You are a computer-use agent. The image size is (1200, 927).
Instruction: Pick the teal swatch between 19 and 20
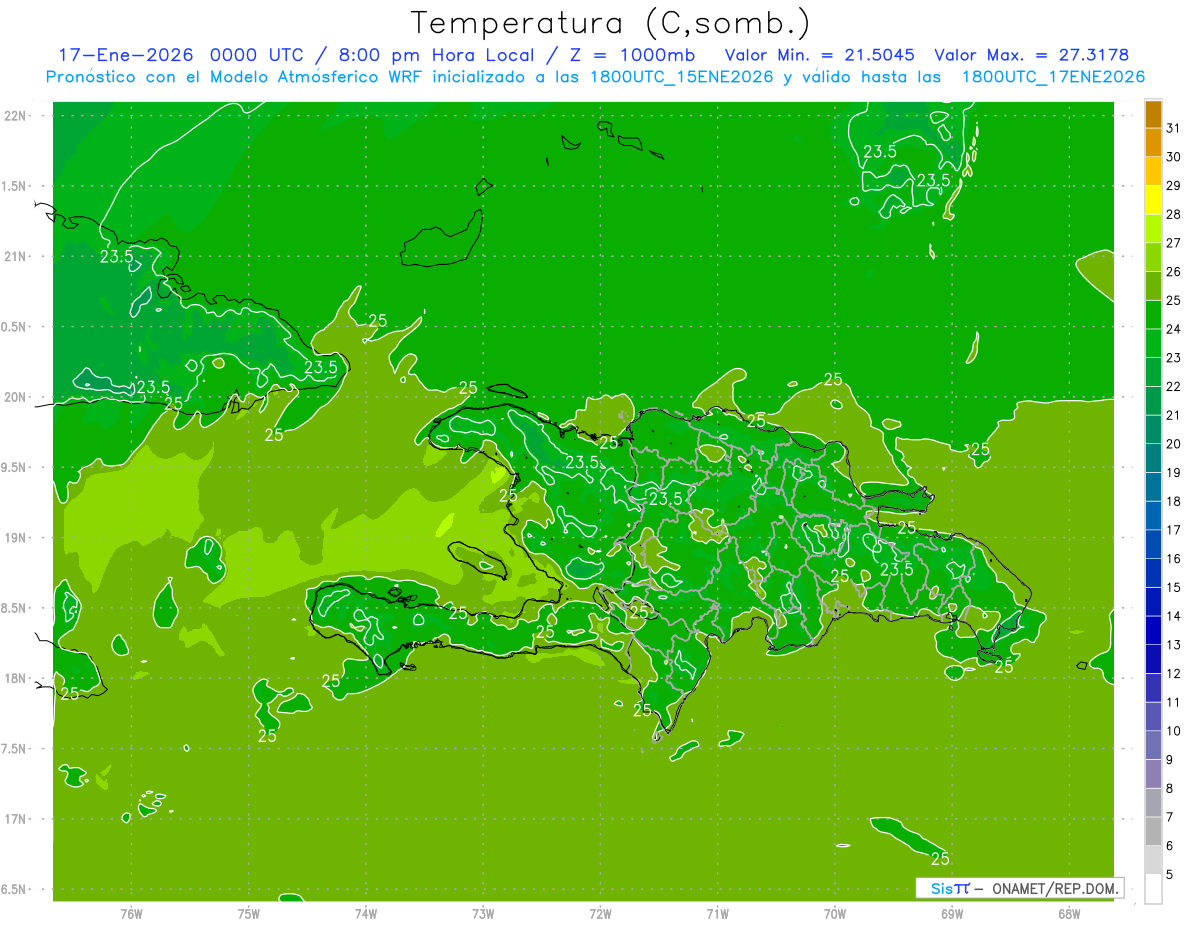(x=1153, y=458)
